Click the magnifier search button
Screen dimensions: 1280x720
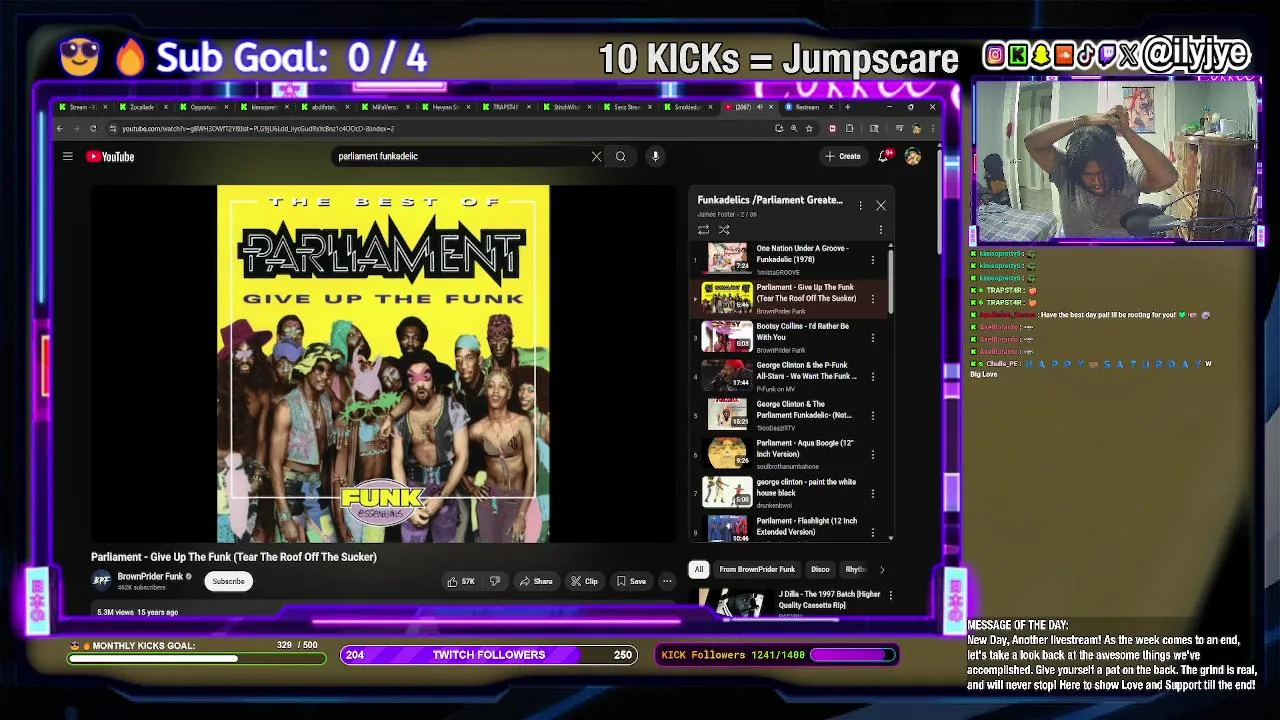[x=620, y=156]
